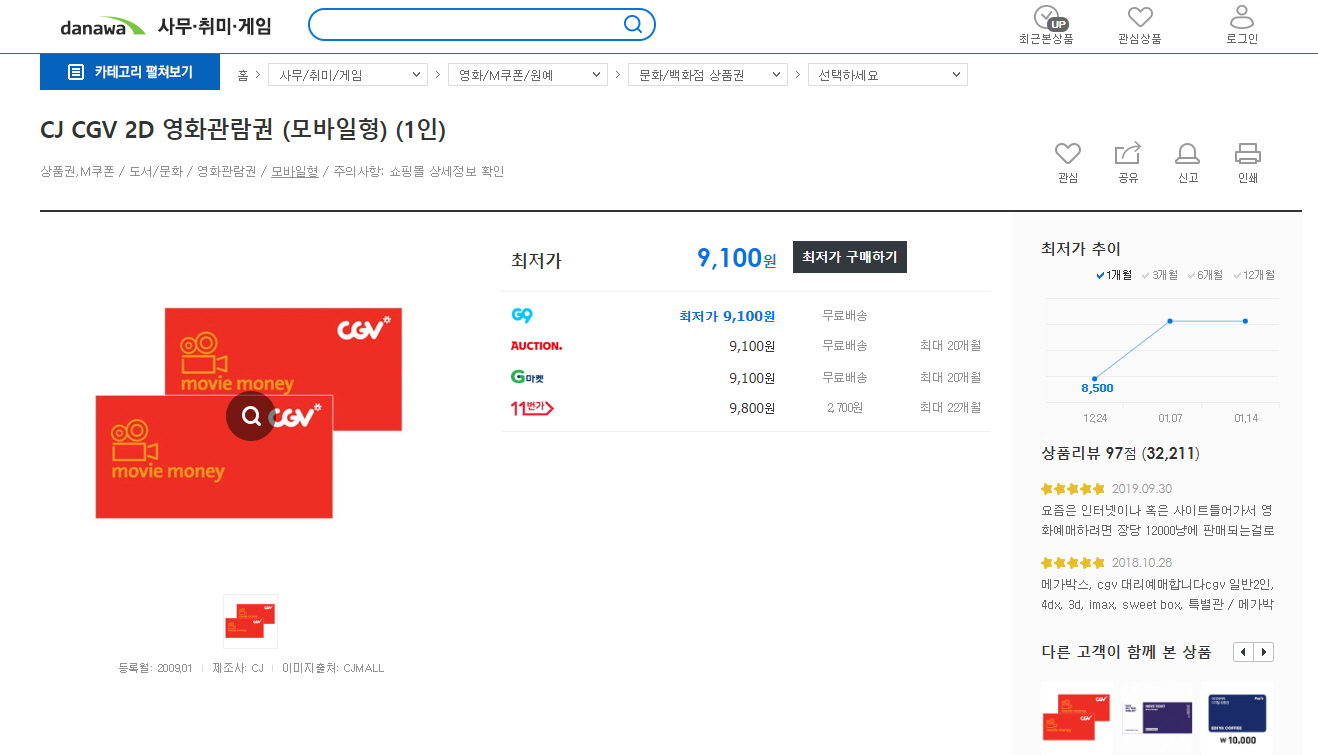Click the 최저가 구매하기 button
Viewport: 1318px width, 755px height.
(850, 257)
